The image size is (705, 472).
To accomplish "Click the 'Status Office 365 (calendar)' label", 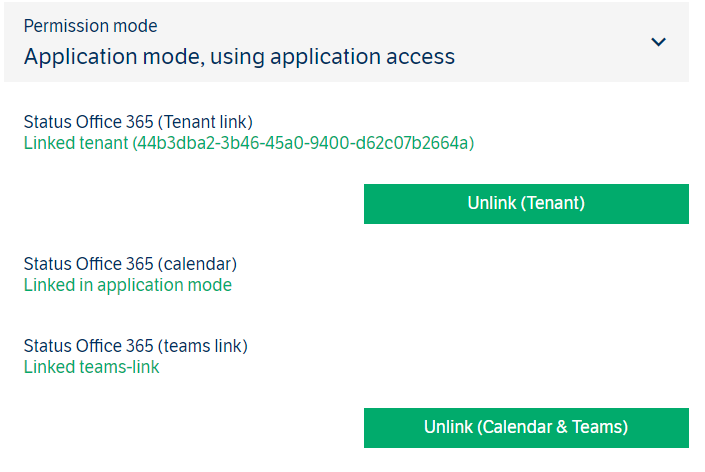I will (130, 265).
